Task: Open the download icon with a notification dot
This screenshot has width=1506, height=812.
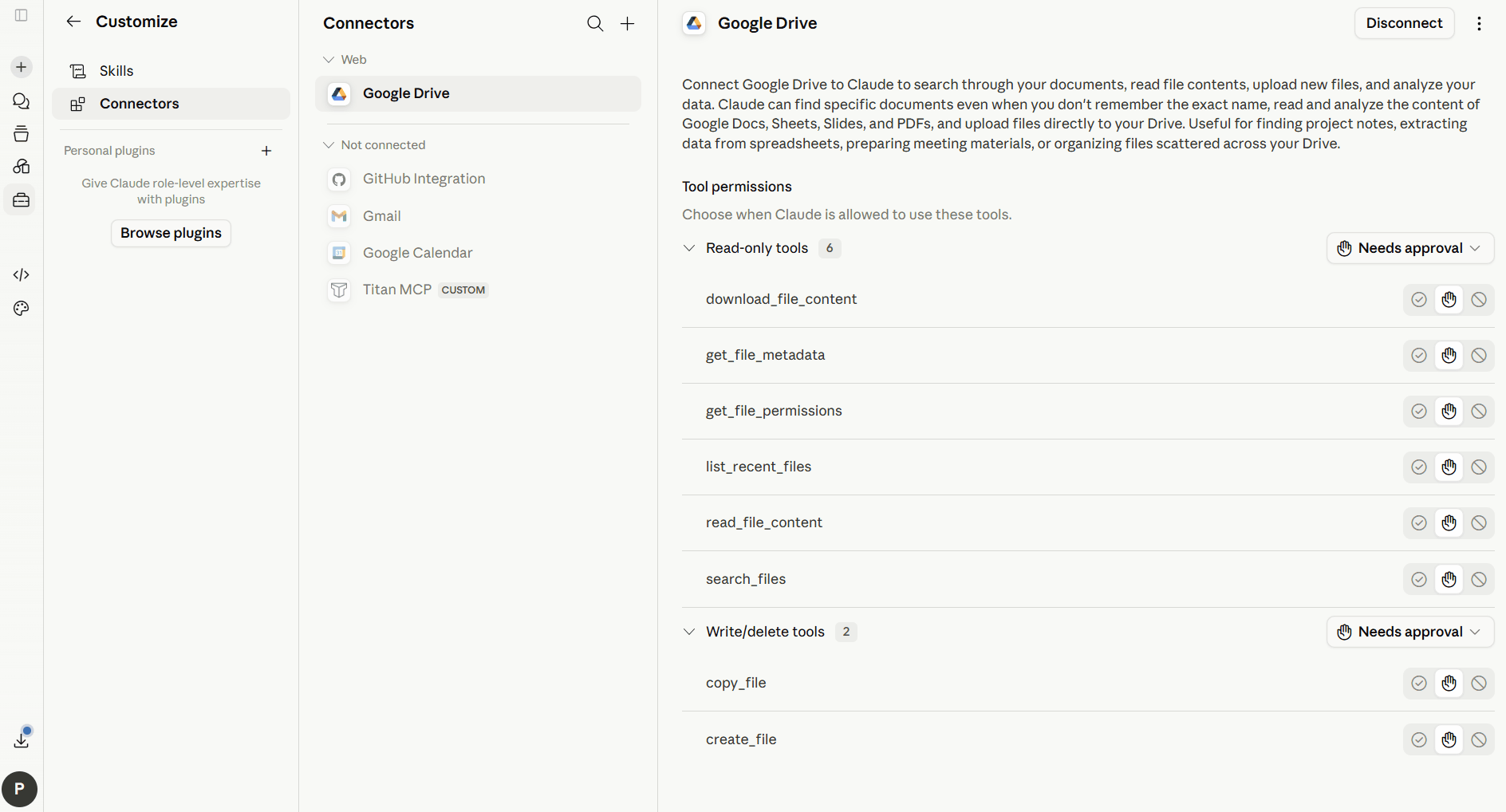Action: pos(22,739)
